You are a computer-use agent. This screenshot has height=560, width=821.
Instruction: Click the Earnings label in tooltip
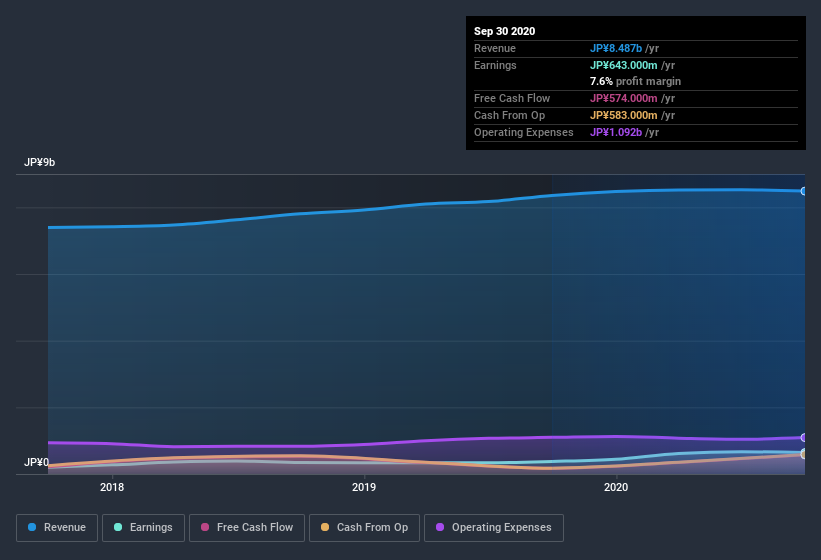coord(495,65)
